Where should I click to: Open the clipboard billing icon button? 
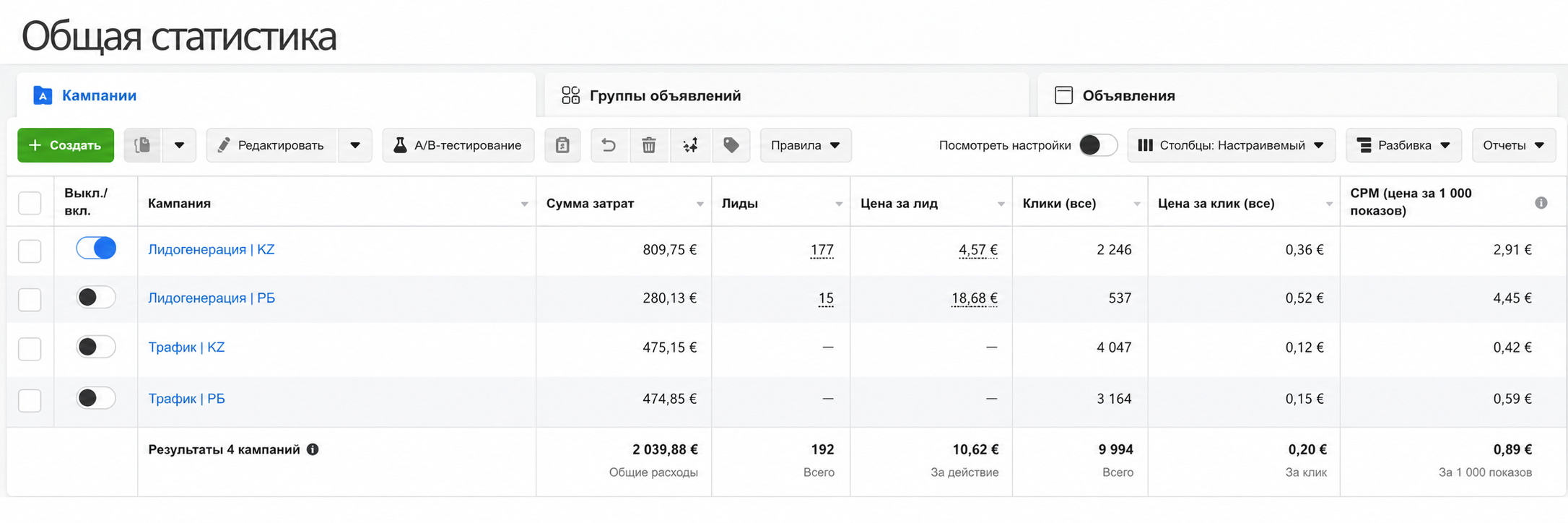coord(562,145)
